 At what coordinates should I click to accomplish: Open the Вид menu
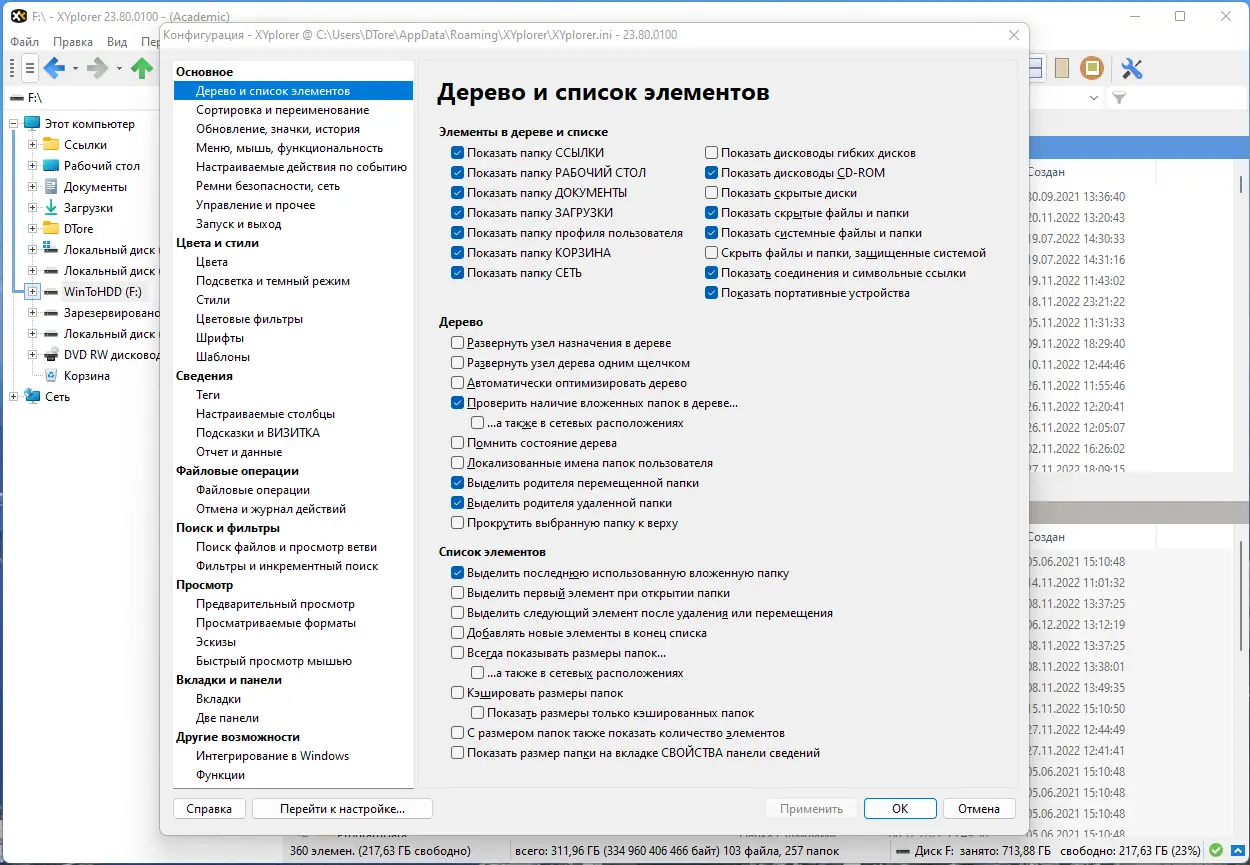(117, 42)
